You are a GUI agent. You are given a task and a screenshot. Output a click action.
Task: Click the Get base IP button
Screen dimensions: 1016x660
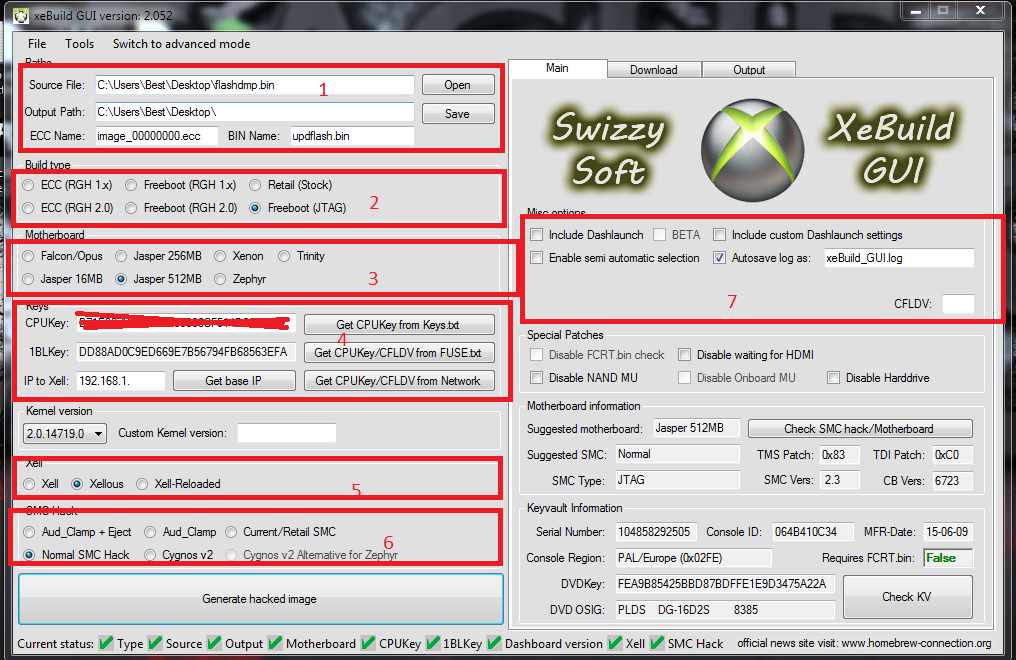234,381
